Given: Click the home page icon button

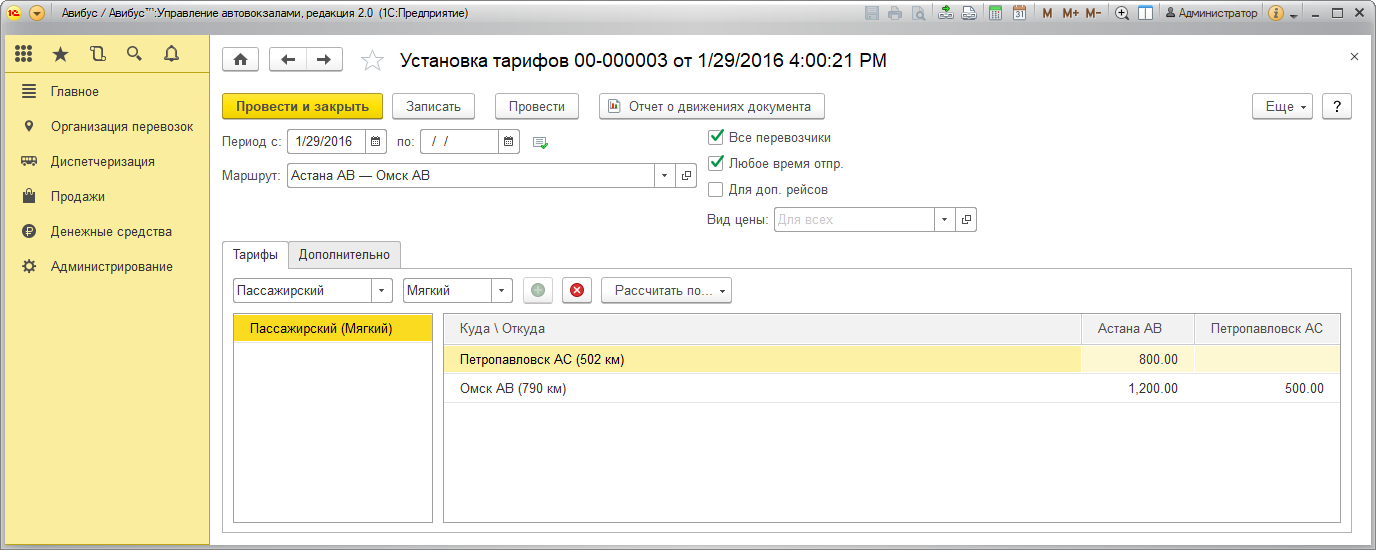Looking at the screenshot, I should [x=240, y=60].
